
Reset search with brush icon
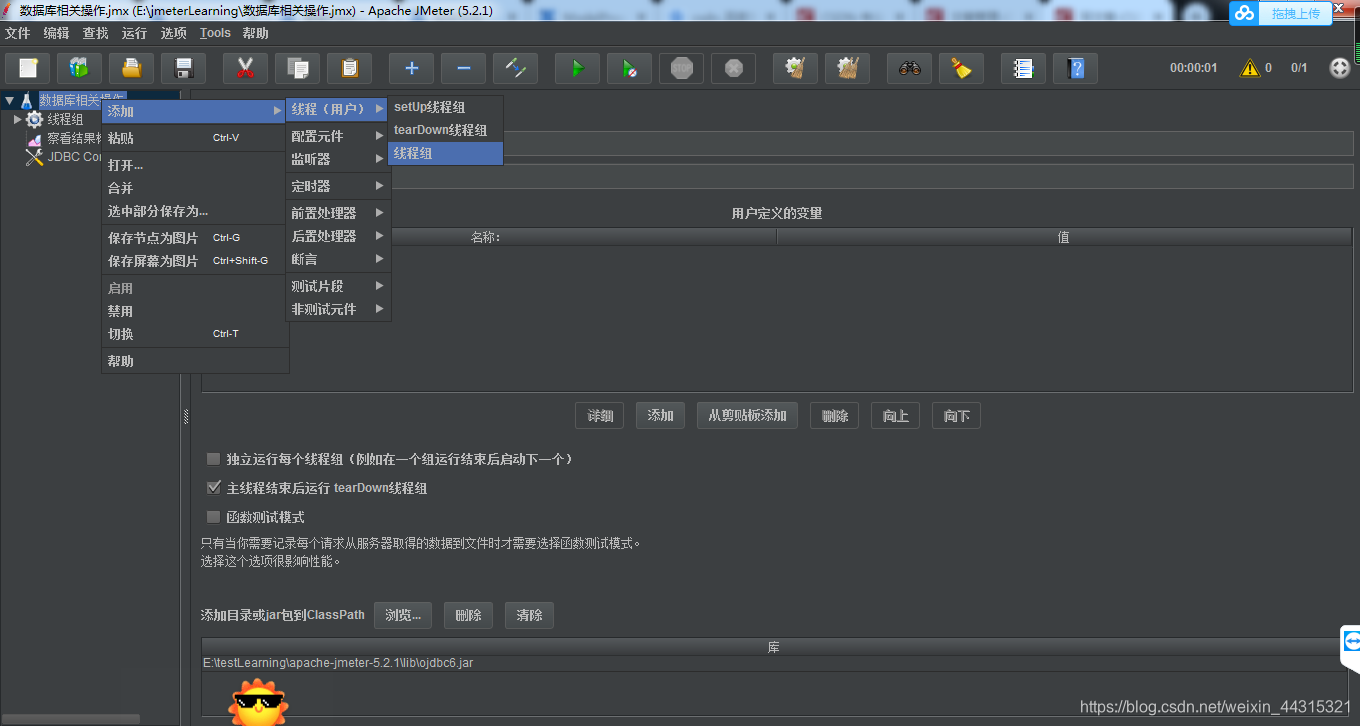click(962, 68)
